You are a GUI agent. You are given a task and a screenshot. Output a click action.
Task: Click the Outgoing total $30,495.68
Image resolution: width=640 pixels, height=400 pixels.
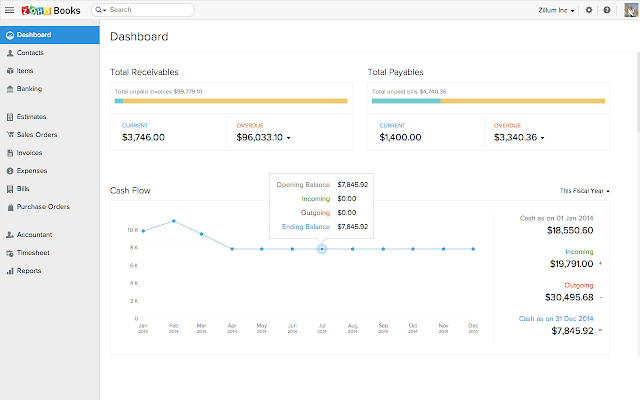[569, 298]
